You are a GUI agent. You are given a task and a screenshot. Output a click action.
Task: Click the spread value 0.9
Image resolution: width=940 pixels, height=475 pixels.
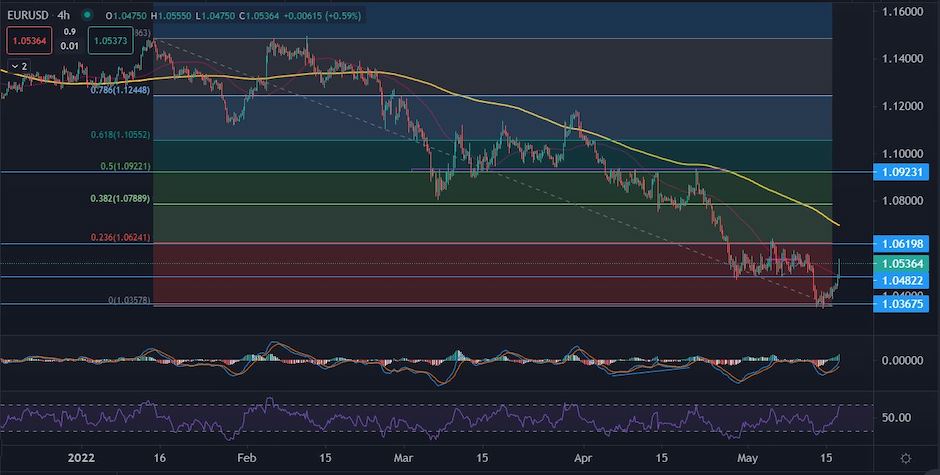(x=70, y=32)
